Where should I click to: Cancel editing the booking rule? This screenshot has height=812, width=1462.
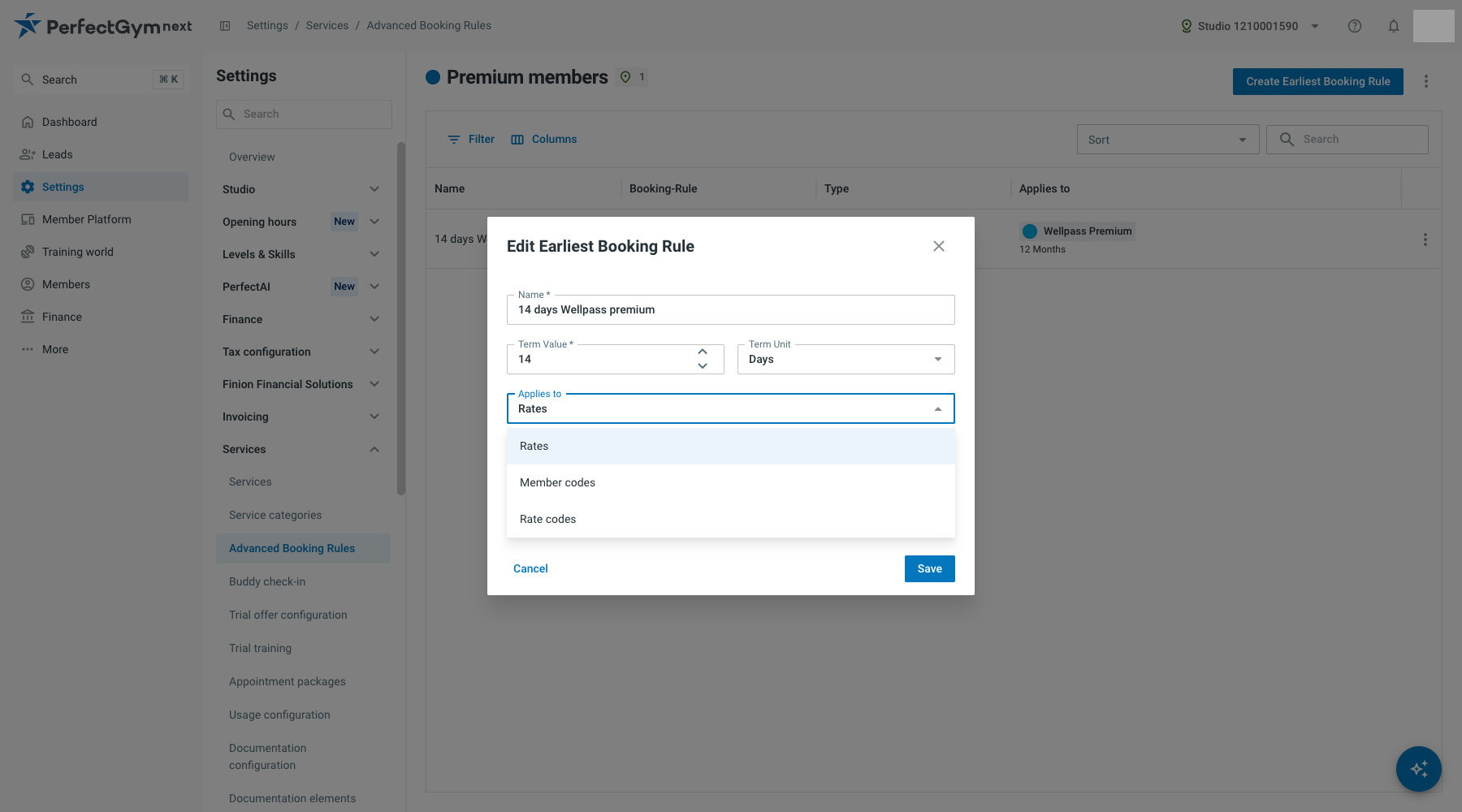tap(530, 568)
